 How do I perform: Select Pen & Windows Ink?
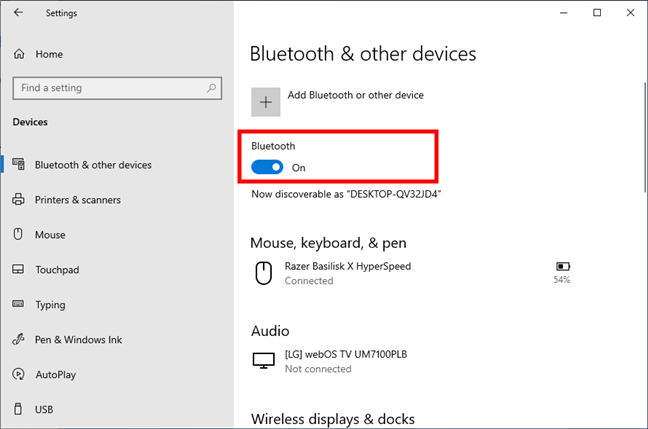tap(79, 340)
